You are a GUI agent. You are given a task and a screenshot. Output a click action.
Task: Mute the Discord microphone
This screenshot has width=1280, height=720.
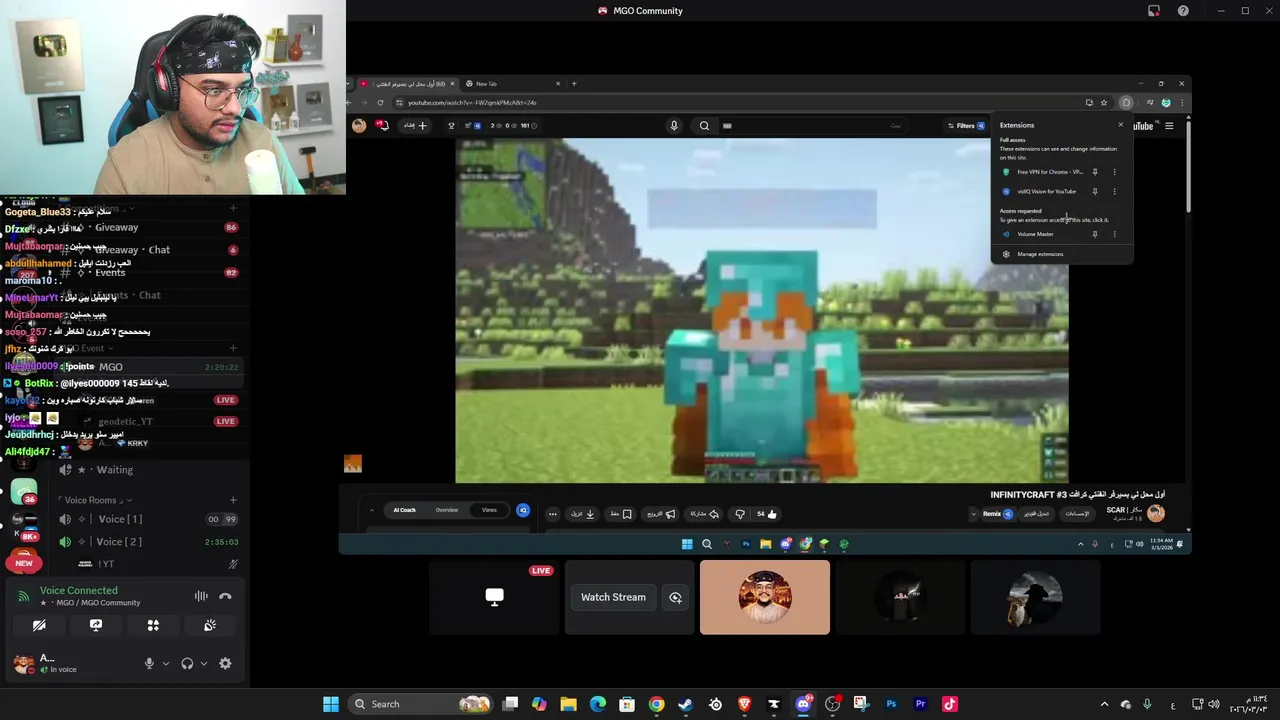(149, 663)
